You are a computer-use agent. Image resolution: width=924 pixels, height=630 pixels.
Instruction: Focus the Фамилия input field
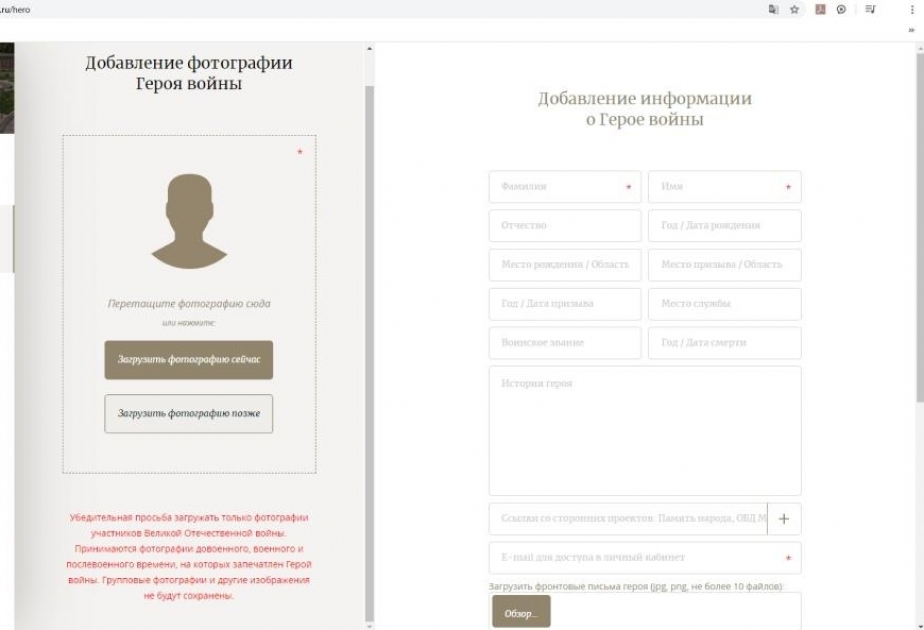tap(565, 187)
